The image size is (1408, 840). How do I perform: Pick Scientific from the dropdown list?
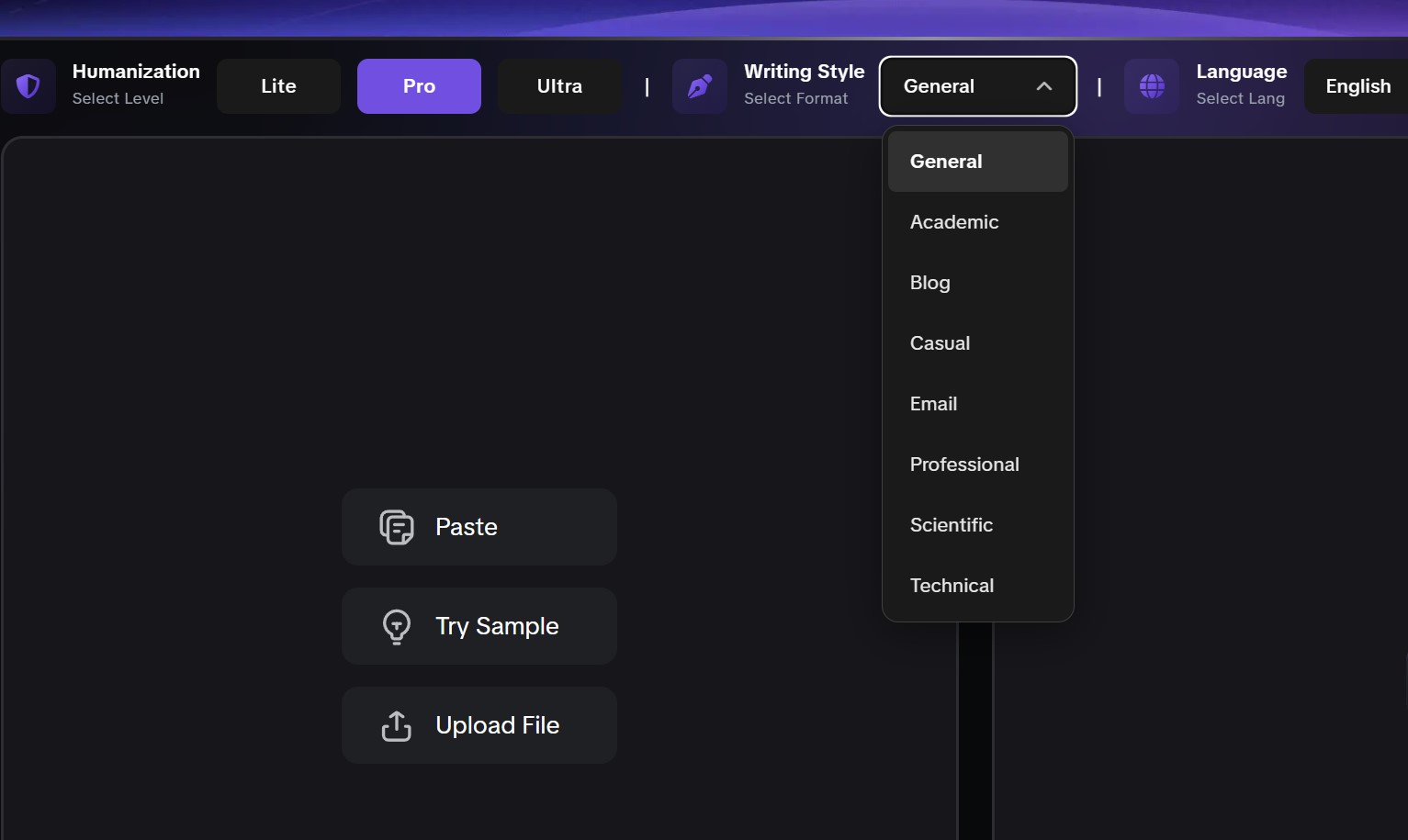coord(977,525)
